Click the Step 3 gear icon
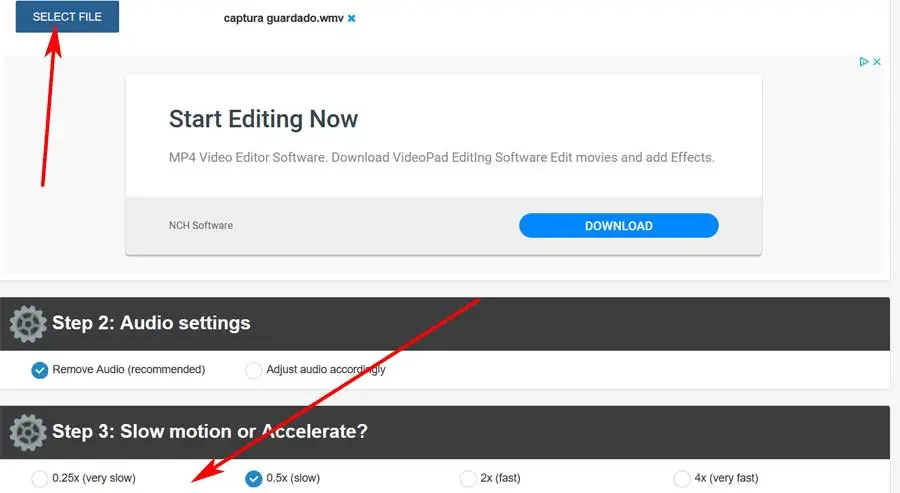 [x=27, y=432]
